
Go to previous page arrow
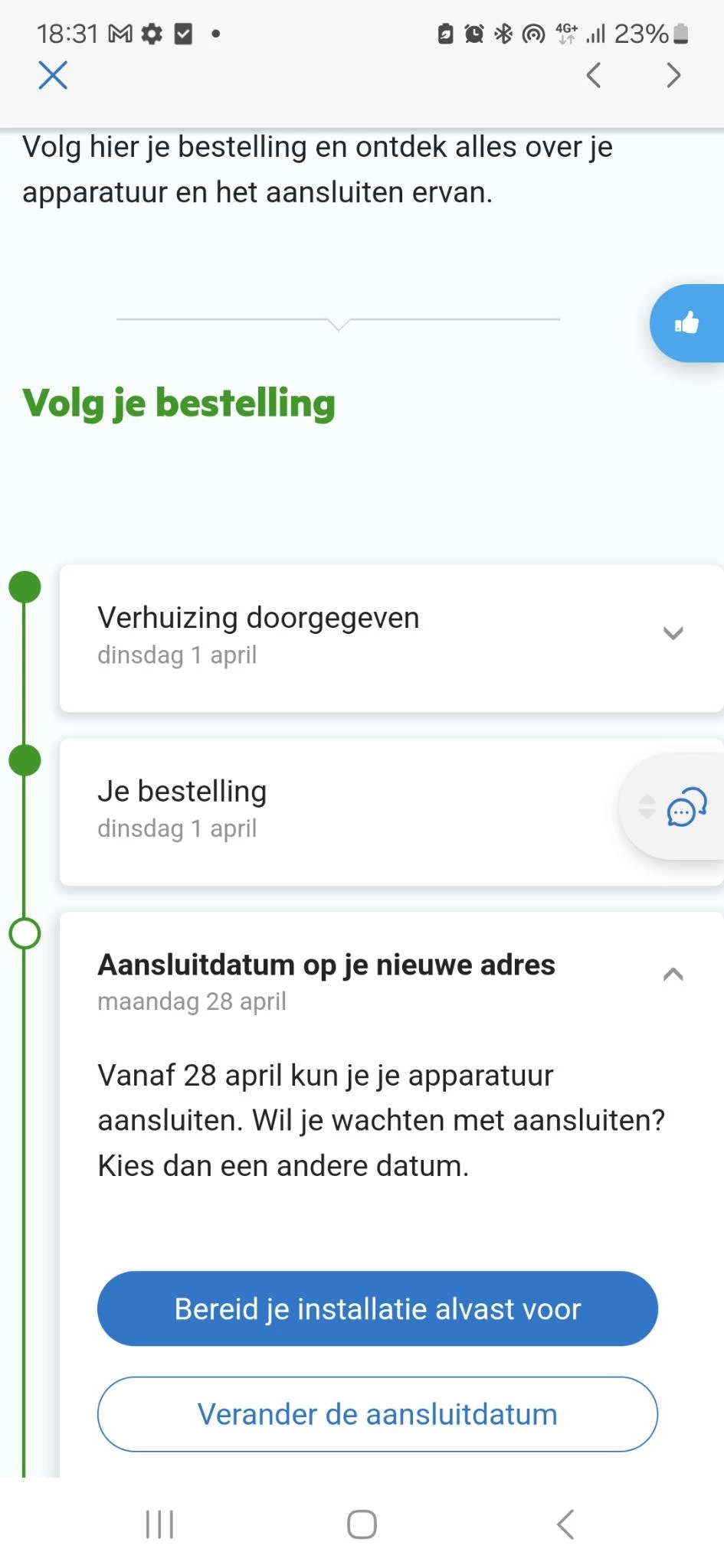tap(593, 75)
